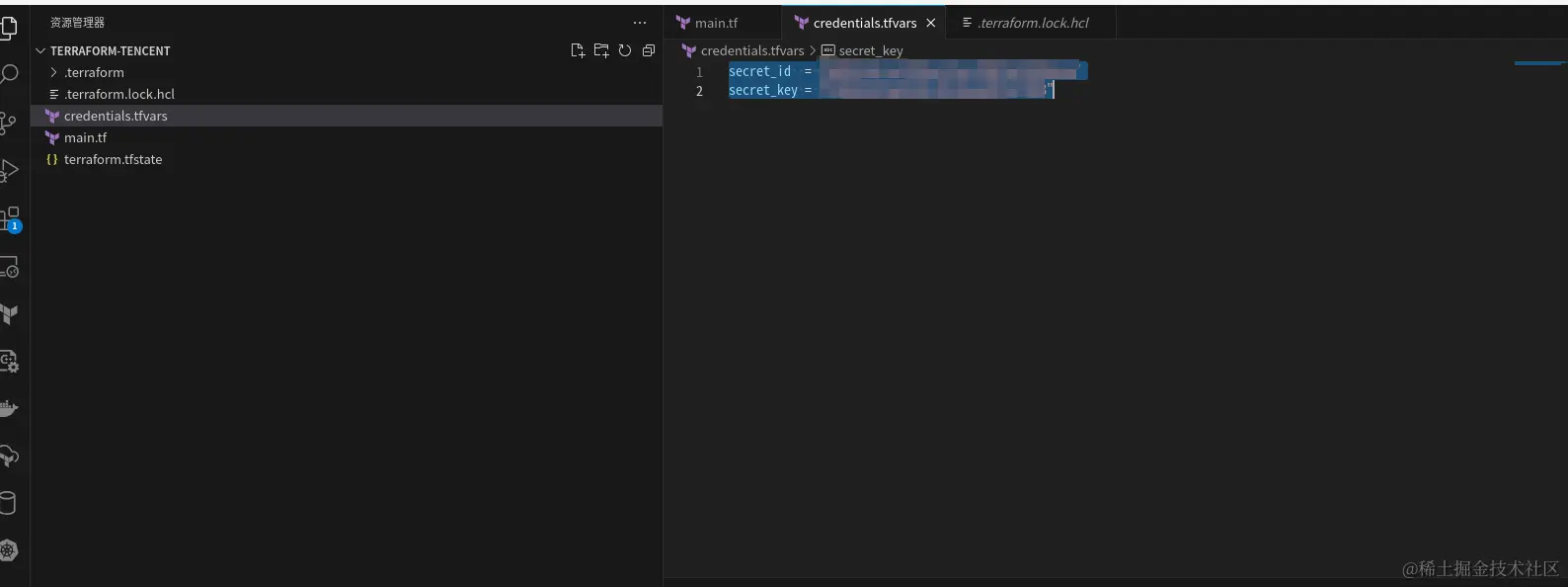Open the Explorer view in activity bar
This screenshot has width=1568, height=587.
click(x=8, y=28)
